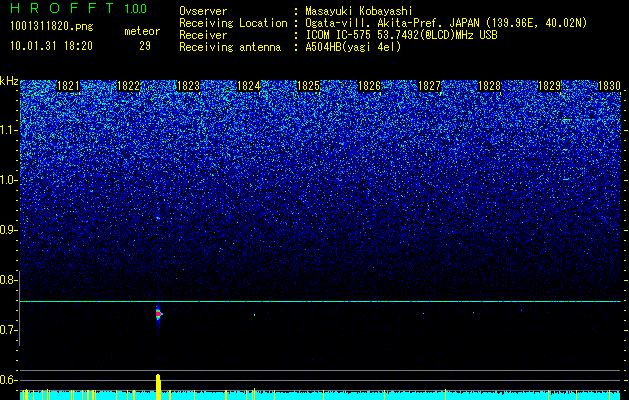Click the 1830 time marker
This screenshot has height=400, width=629.
(x=609, y=86)
